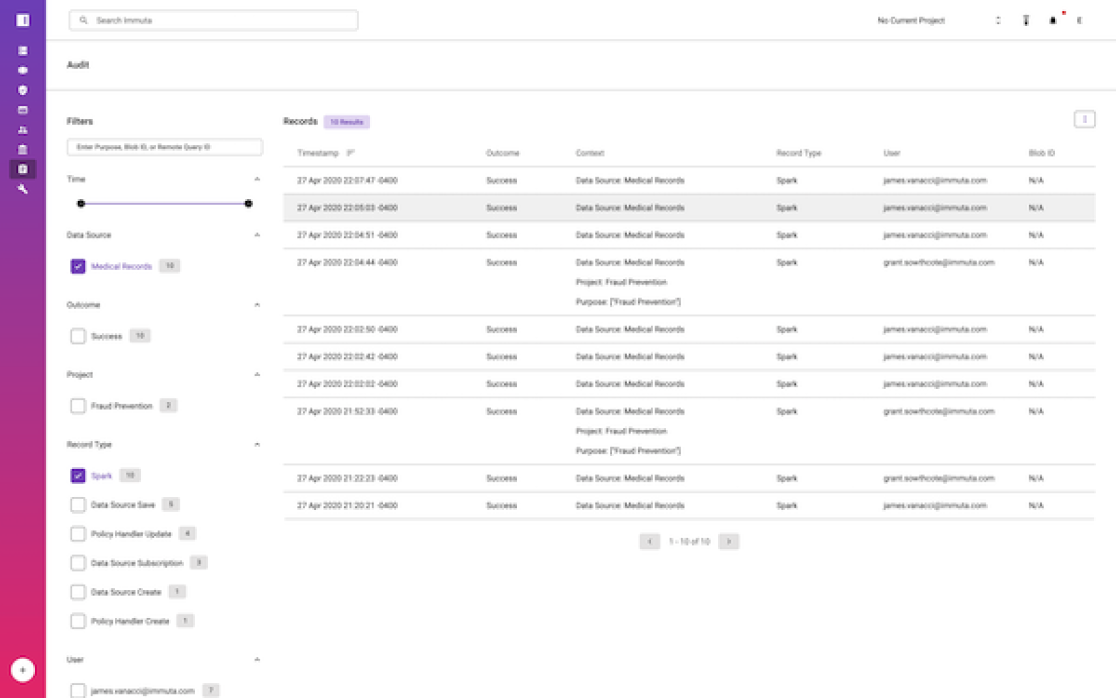Open the topmost sidebar icon below the logo
Screen dimensions: 1116x698
22,51
